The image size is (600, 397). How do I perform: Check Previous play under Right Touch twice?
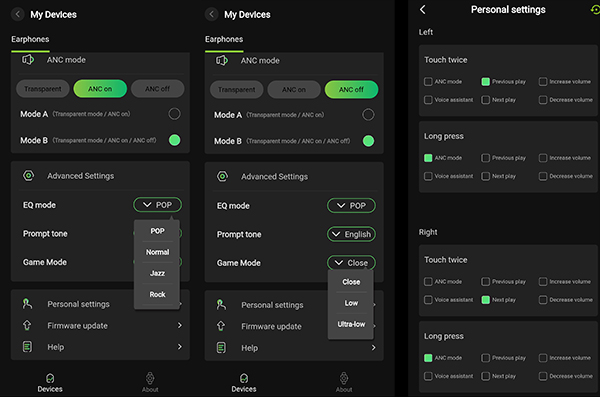pos(486,282)
